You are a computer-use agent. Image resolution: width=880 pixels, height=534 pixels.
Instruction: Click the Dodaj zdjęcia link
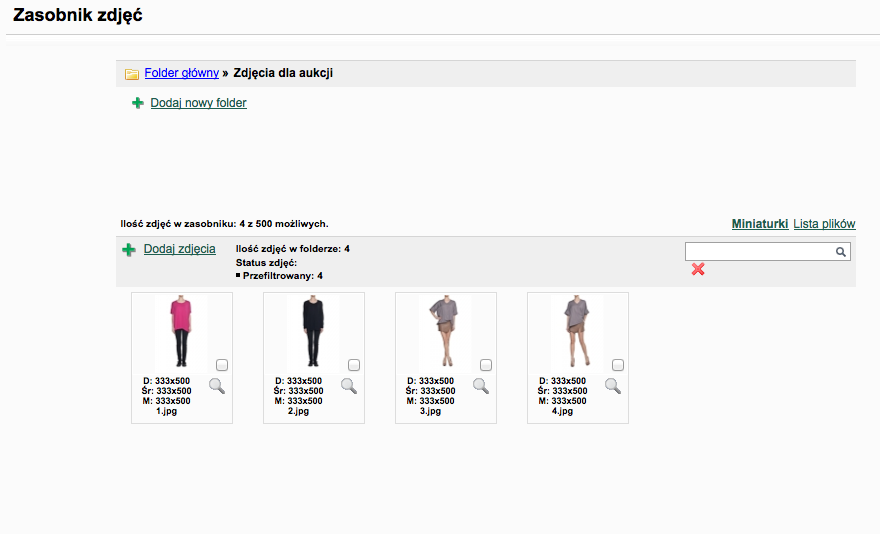click(x=179, y=249)
